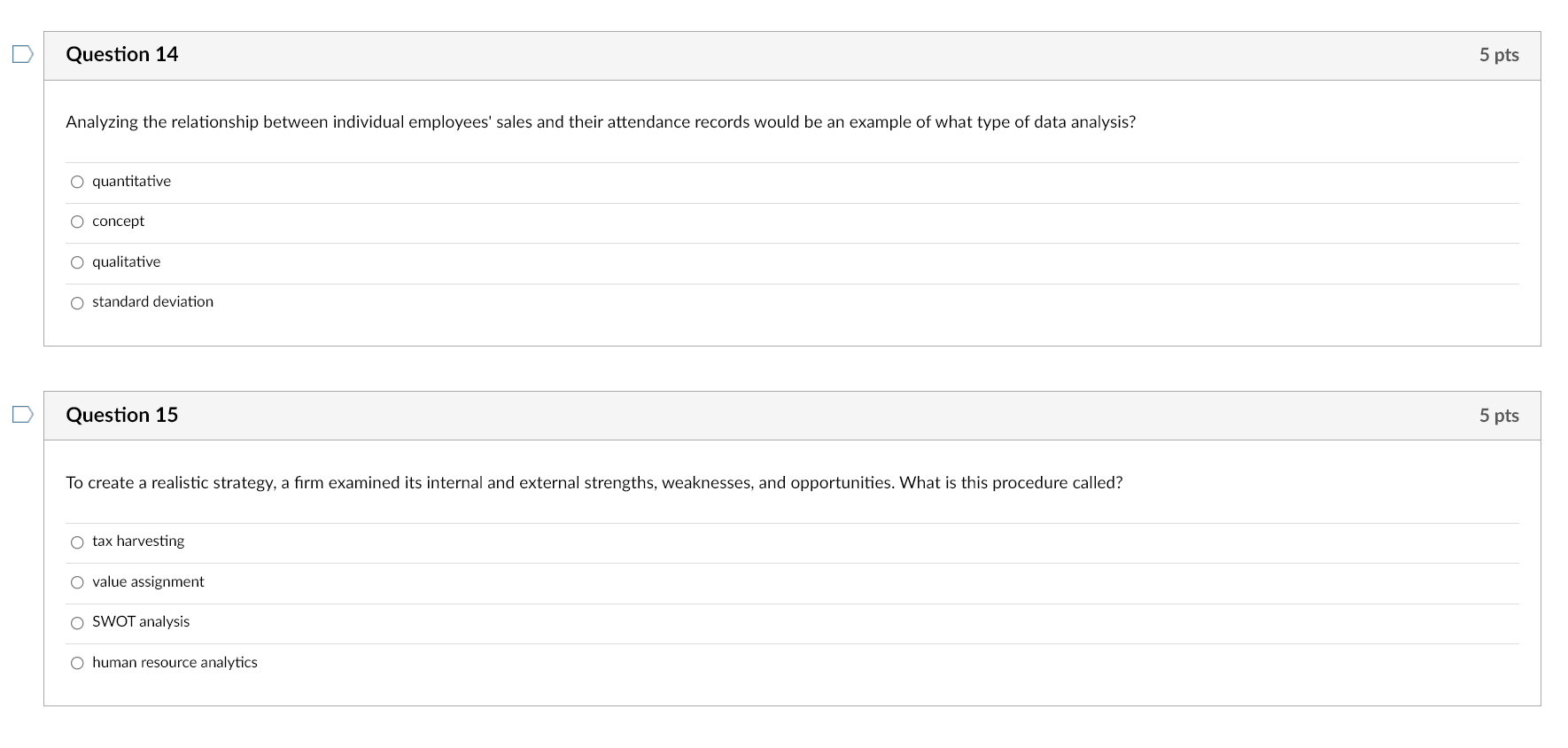Click the '5 pts' label for Question 15
Image resolution: width=1568 pixels, height=748 pixels.
[1501, 415]
